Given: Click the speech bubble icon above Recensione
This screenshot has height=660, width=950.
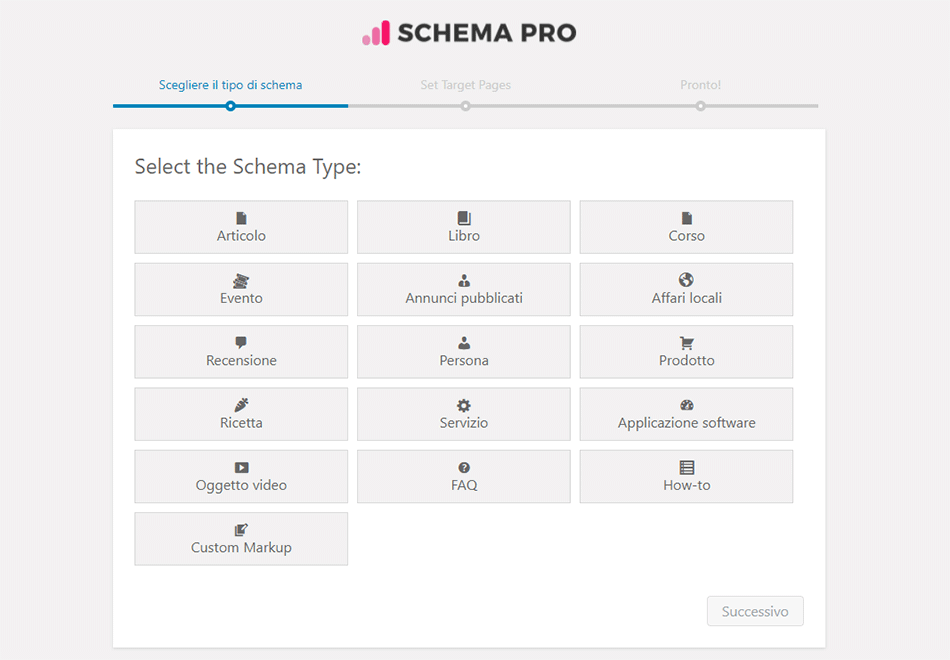Looking at the screenshot, I should (x=241, y=342).
